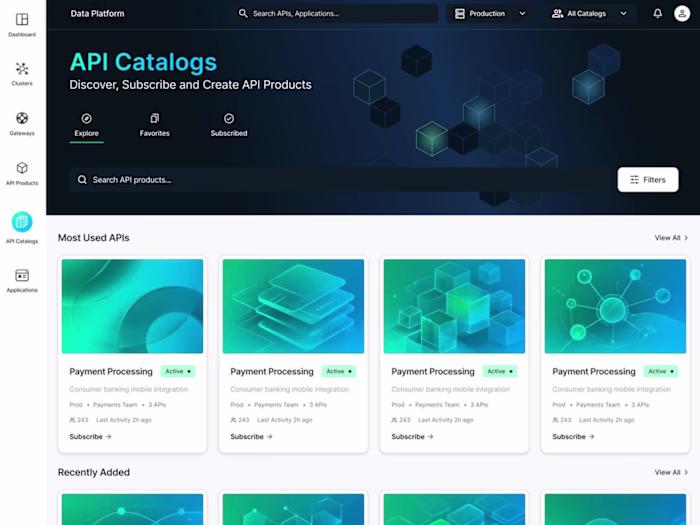Focus the Search API products field
The image size is (700, 525).
coord(340,179)
